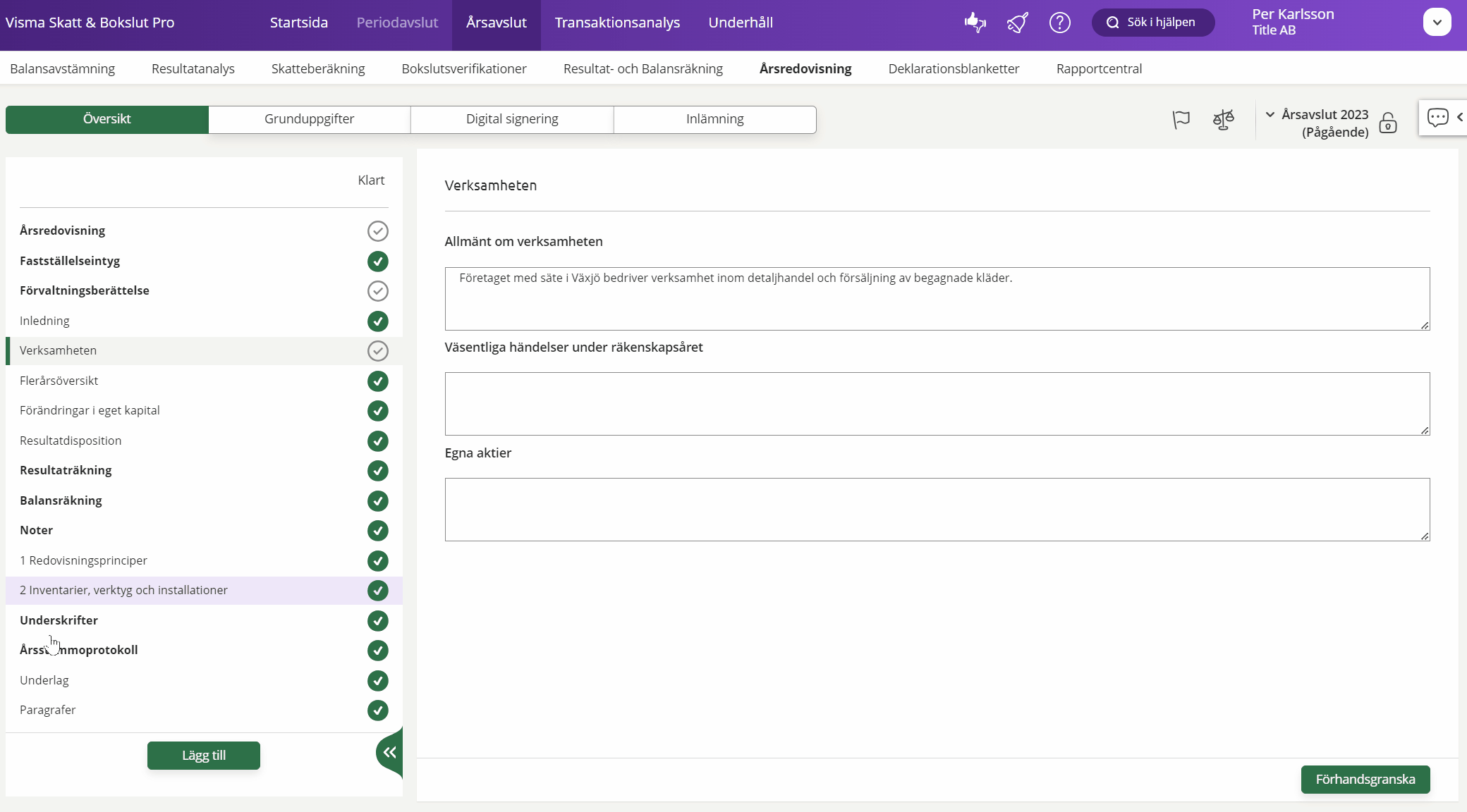Open the Transaktionsanalys menu

coord(617,23)
